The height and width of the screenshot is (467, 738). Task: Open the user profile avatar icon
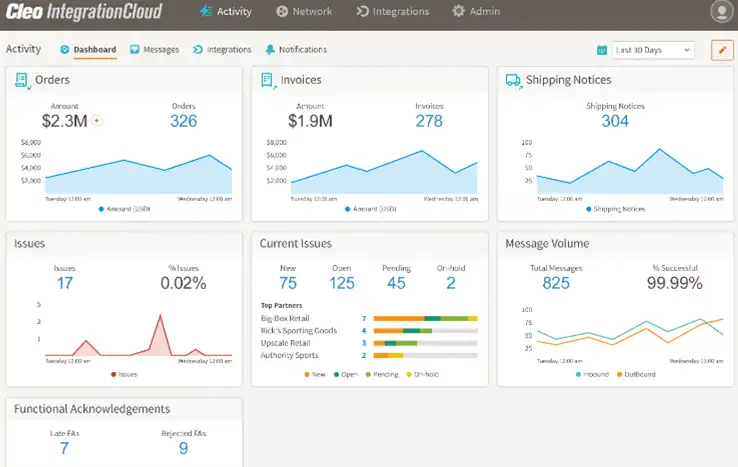tap(722, 11)
